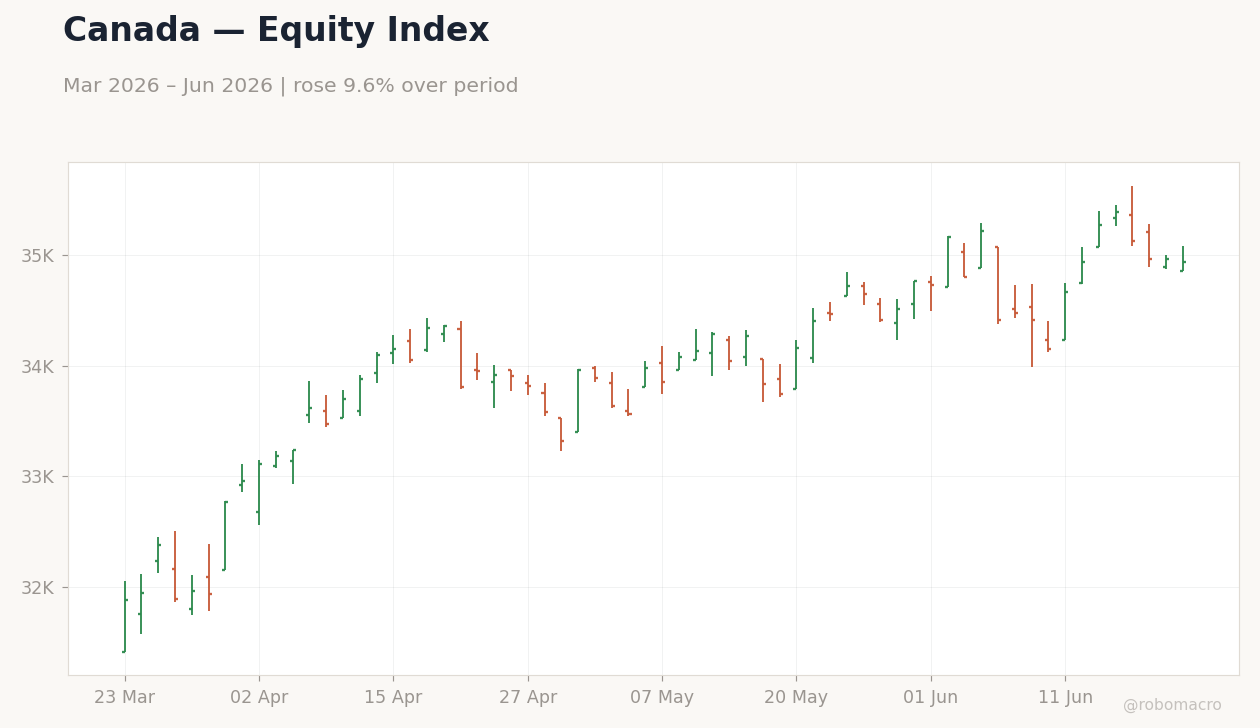Click the '11 Jun' x-axis date label
Screen dimensions: 1260x728
(1065, 698)
